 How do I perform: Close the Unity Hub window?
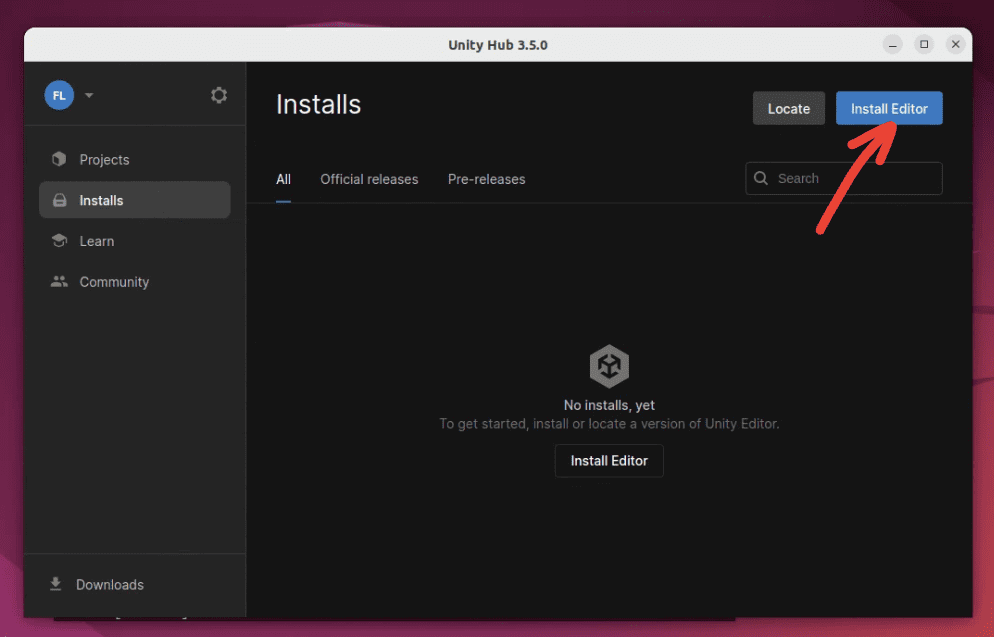click(x=956, y=45)
